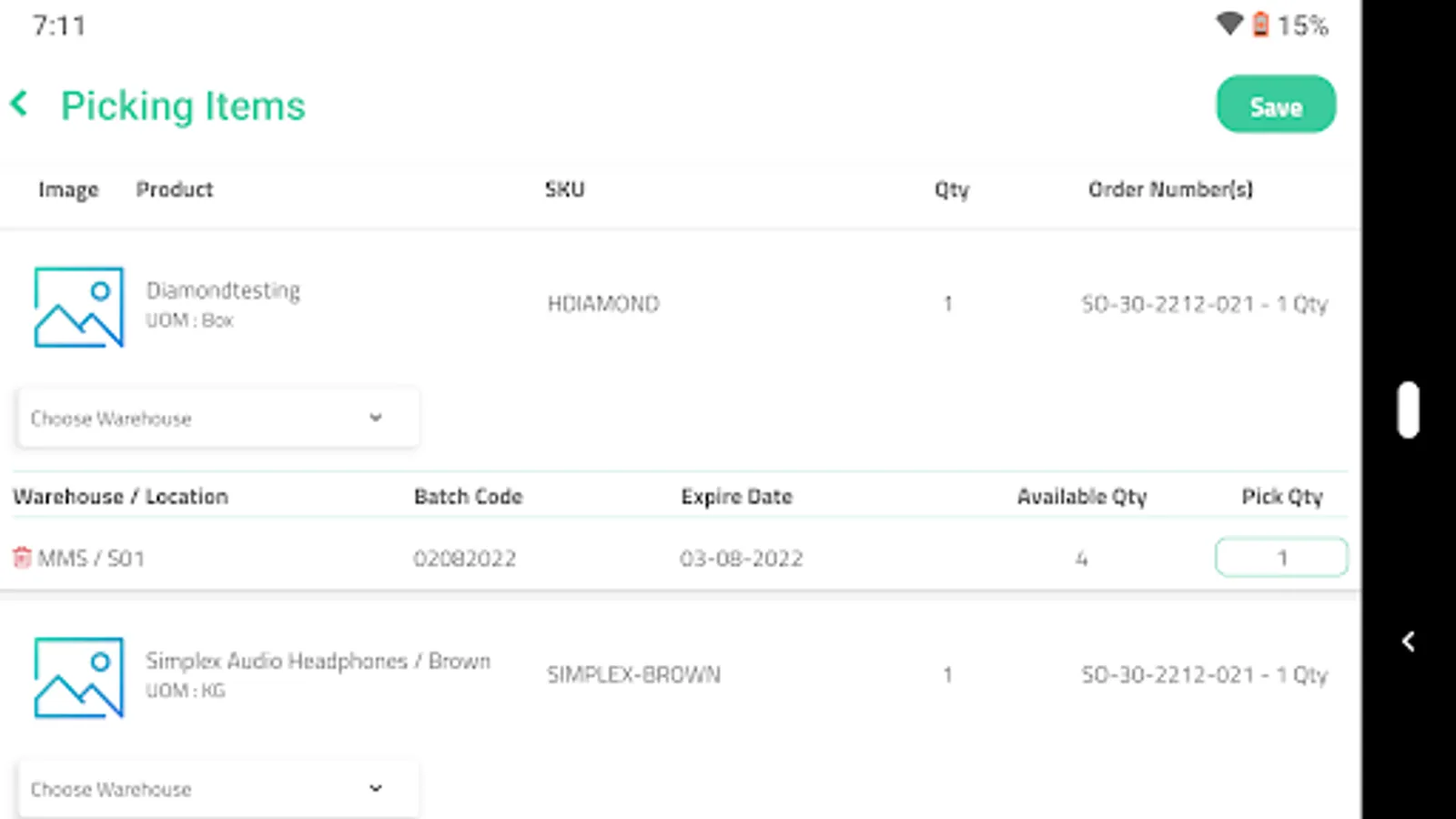The height and width of the screenshot is (819, 1456).
Task: Tap the battery status icon
Action: coord(1260,25)
